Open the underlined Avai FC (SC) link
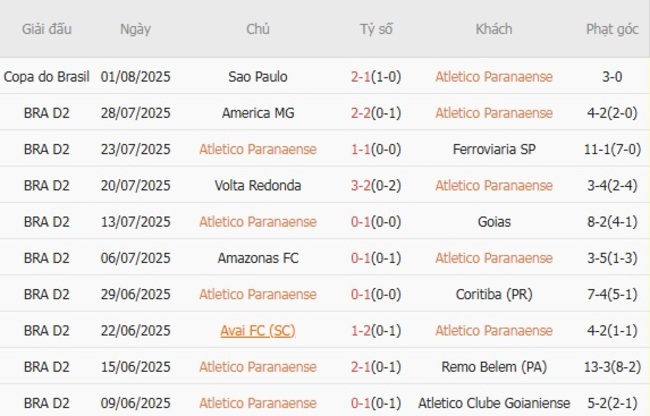This screenshot has height=416, width=650. (258, 330)
